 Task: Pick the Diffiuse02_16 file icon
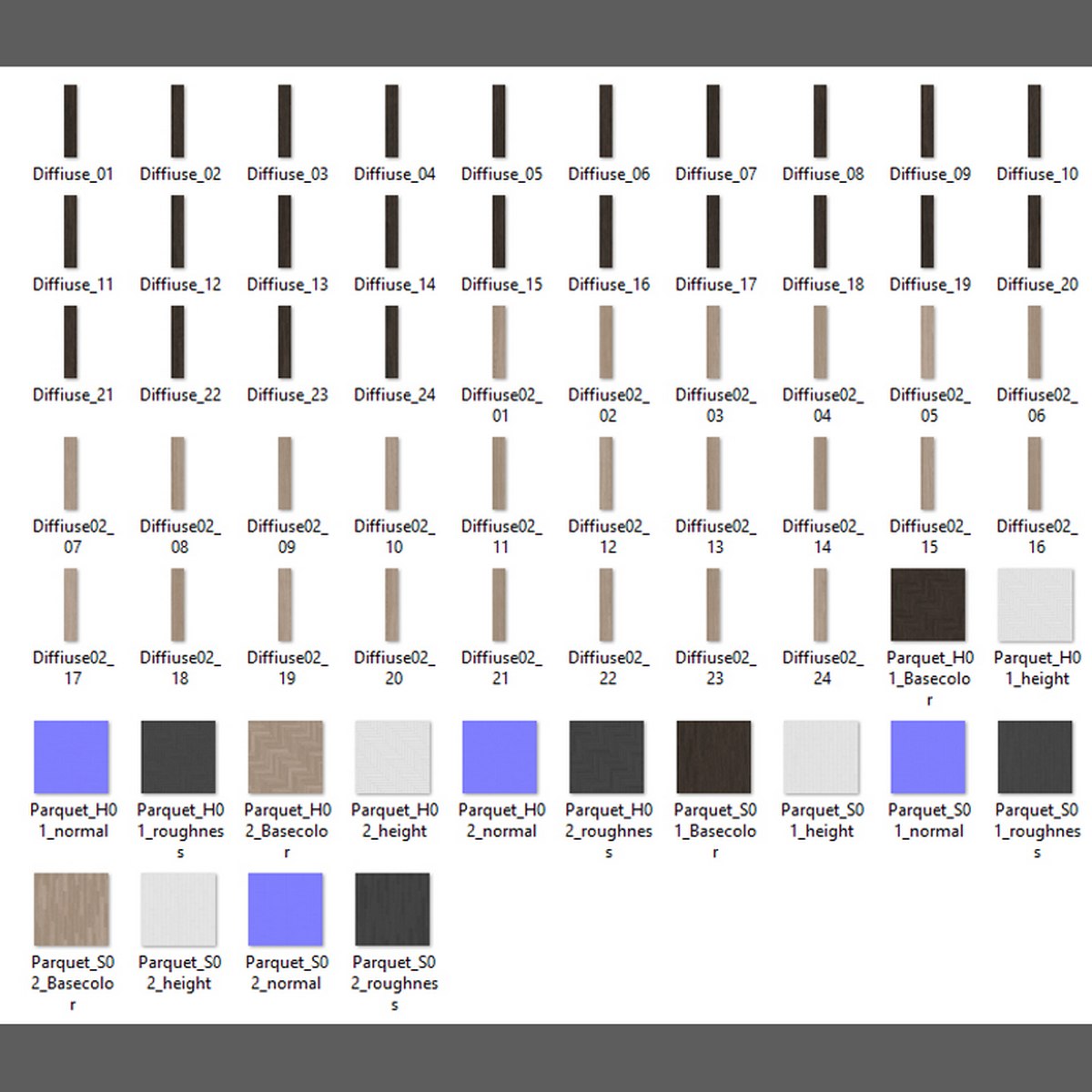(1034, 473)
